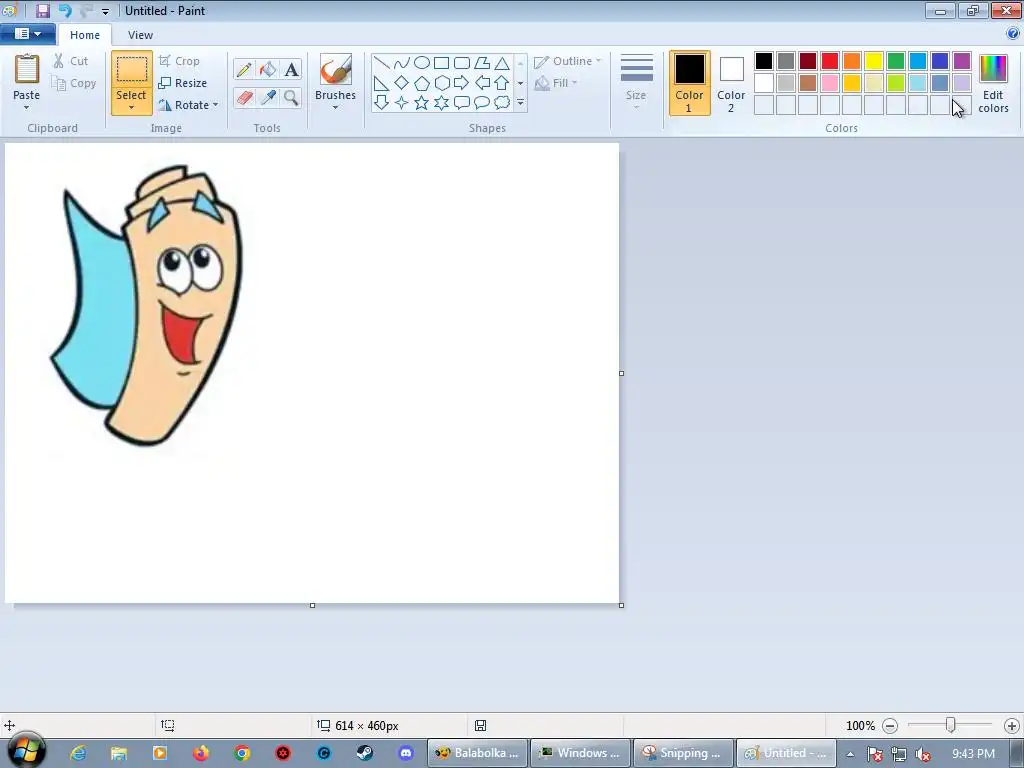This screenshot has width=1024, height=768.
Task: Activate Color 2 background selector
Action: click(731, 83)
